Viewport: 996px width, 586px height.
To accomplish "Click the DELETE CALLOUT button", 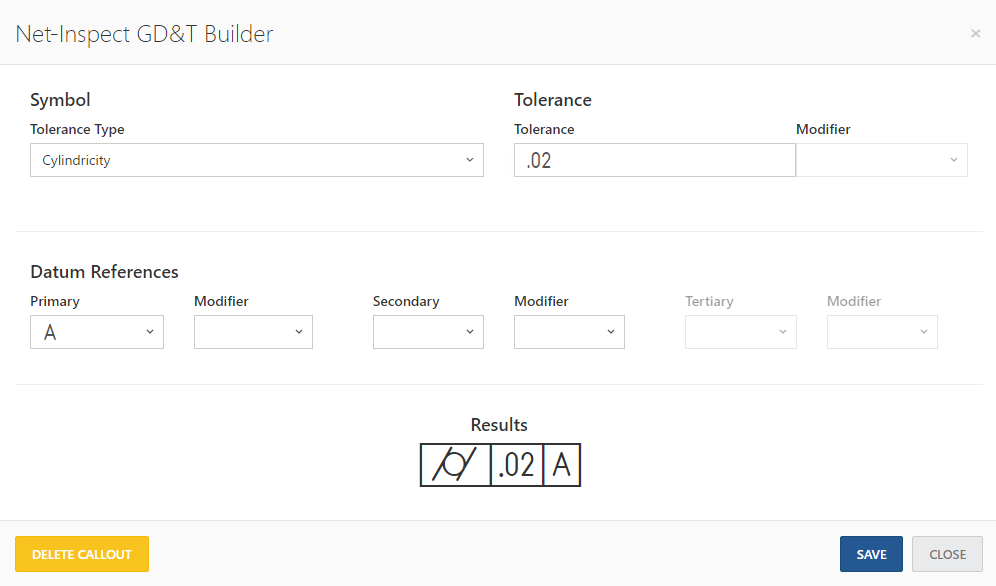I will pos(82,554).
